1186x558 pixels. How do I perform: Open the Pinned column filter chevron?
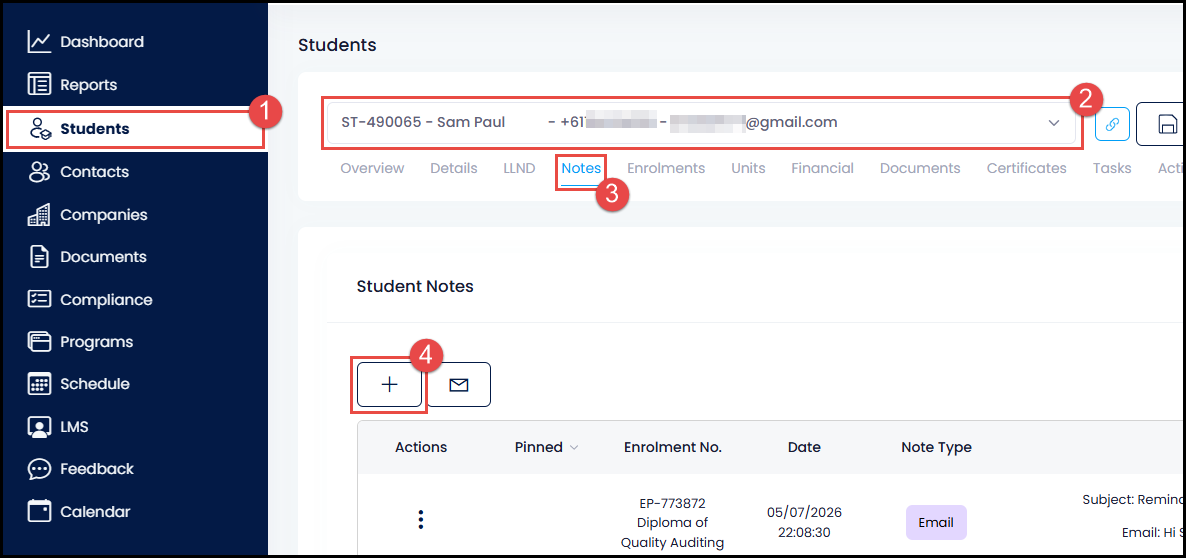[573, 448]
